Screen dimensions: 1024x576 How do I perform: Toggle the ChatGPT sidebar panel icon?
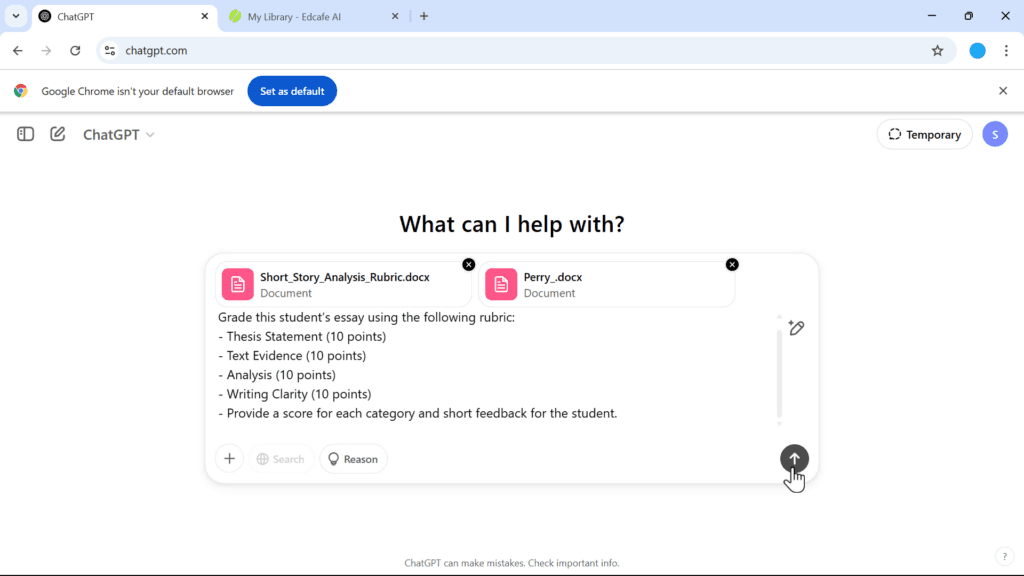[x=25, y=134]
